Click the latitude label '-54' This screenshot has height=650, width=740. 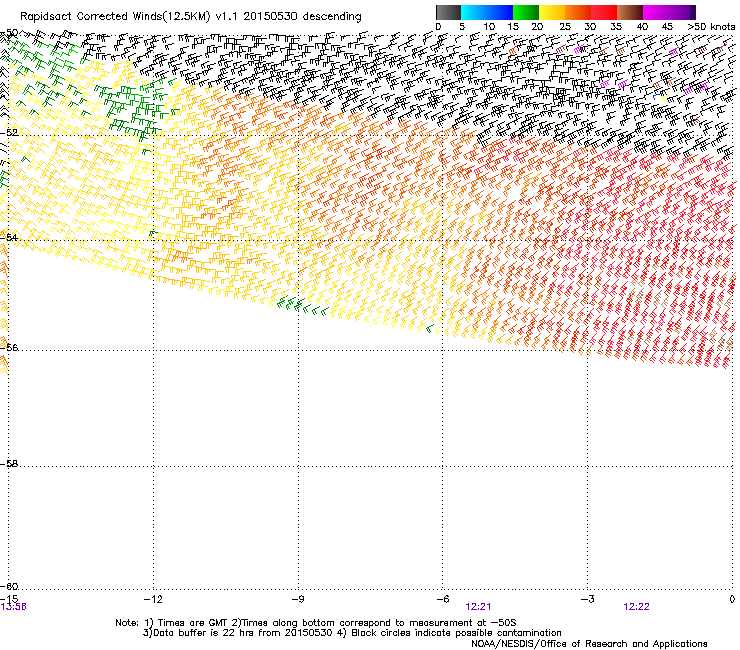(x=9, y=237)
